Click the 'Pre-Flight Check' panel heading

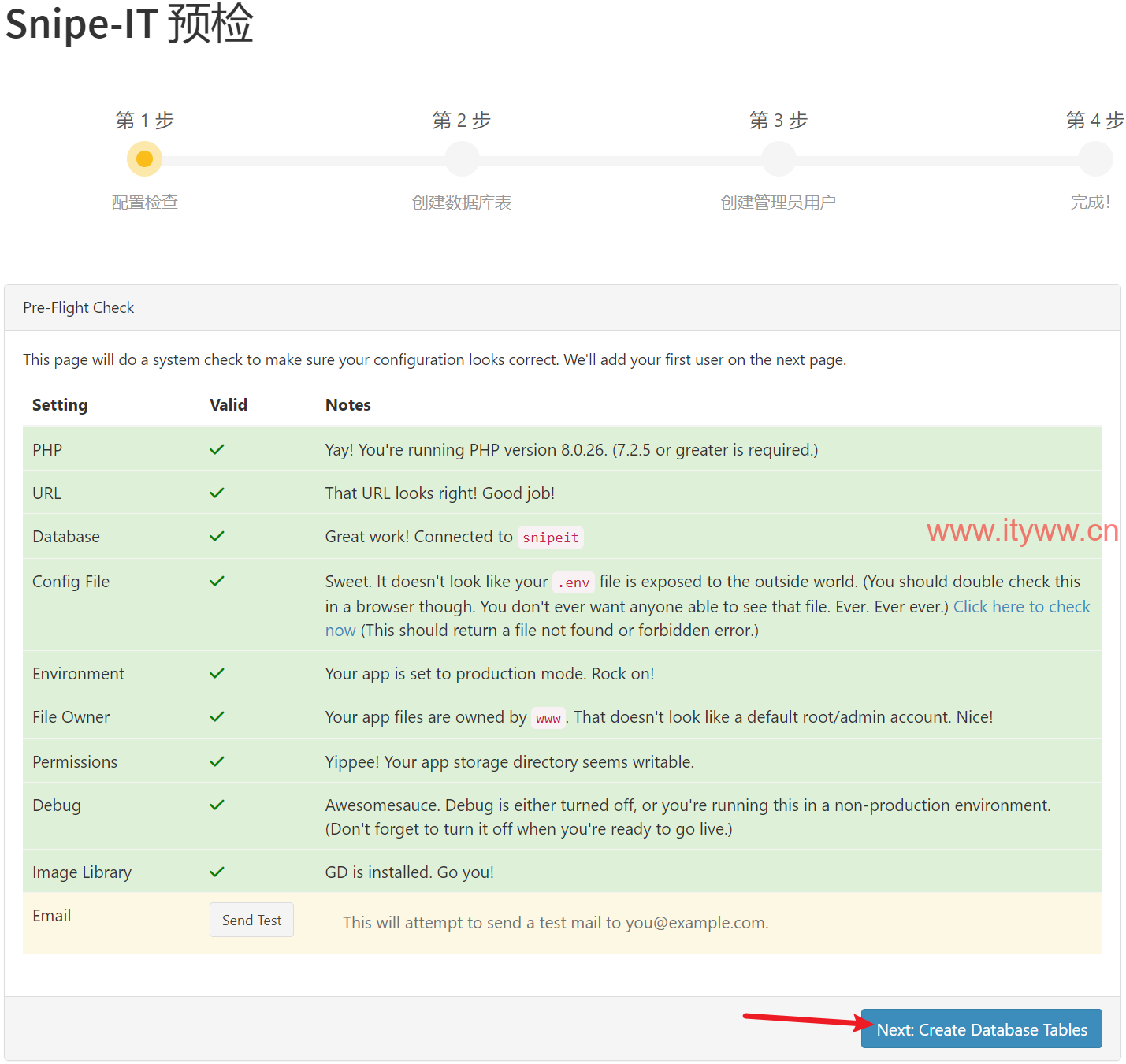[79, 307]
